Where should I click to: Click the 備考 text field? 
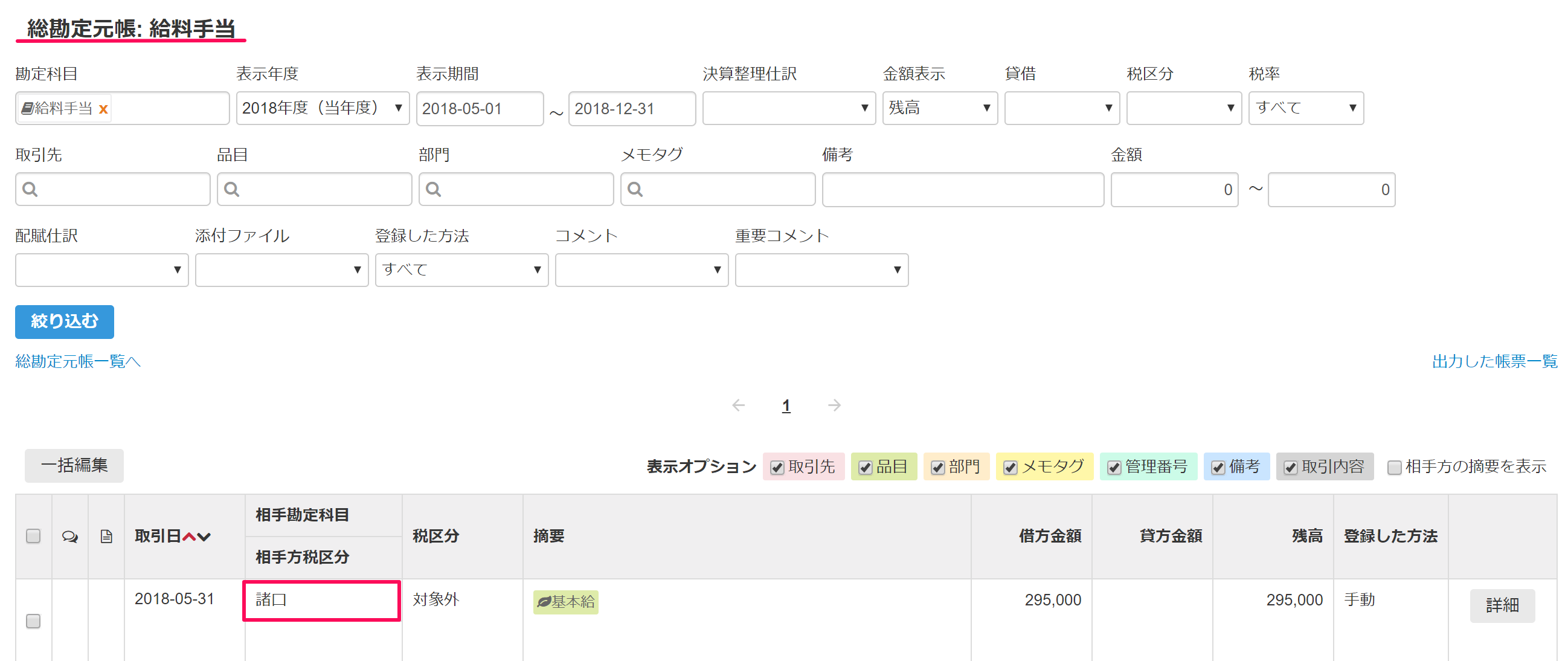tap(963, 190)
